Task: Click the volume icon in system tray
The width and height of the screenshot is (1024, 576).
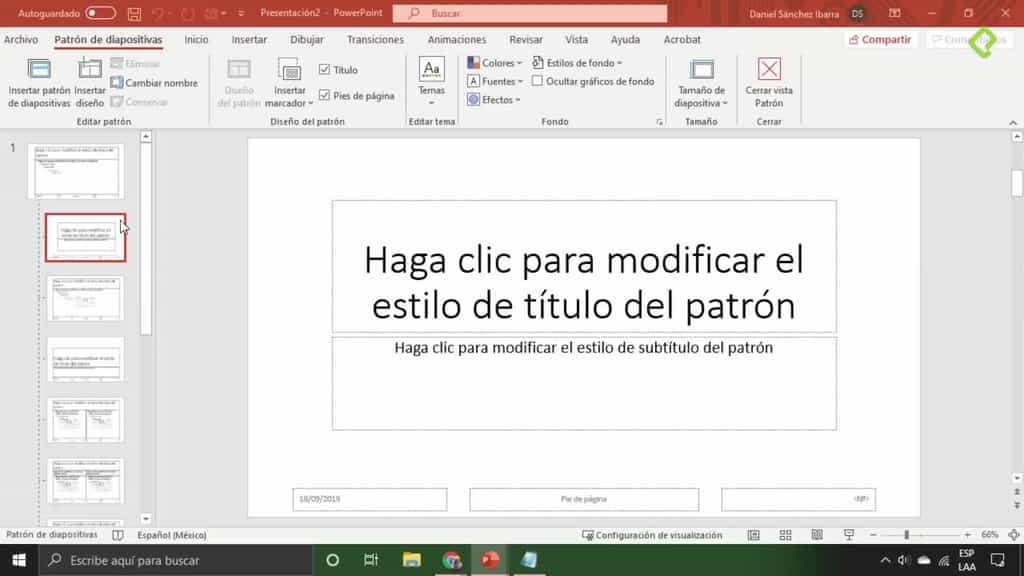Action: [x=904, y=560]
